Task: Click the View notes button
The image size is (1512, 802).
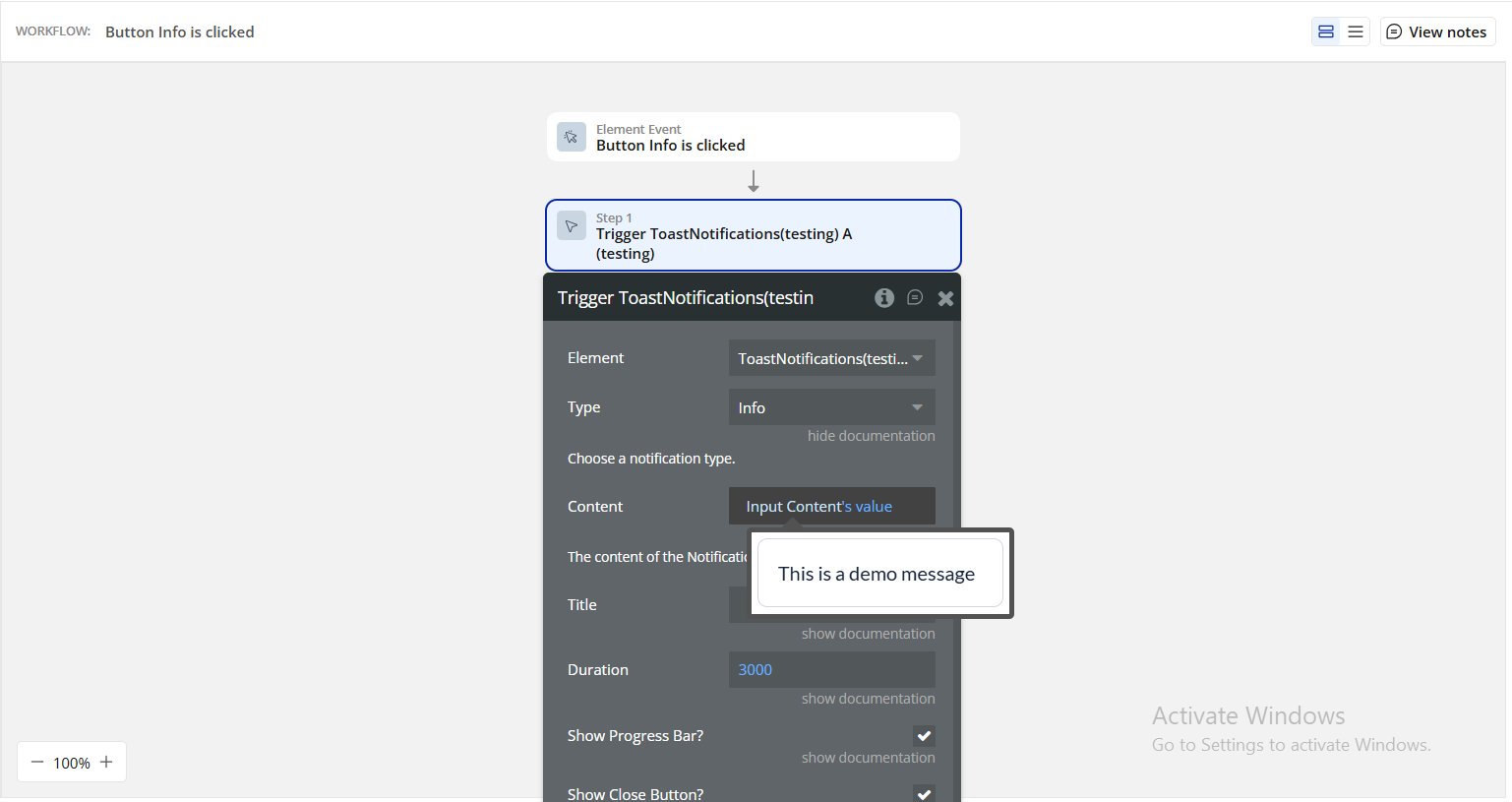Action: (x=1437, y=32)
